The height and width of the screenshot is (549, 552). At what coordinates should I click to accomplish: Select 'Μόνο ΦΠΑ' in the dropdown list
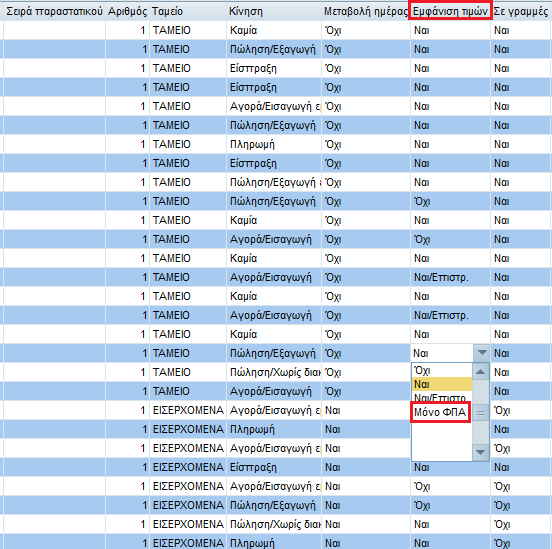pos(440,412)
